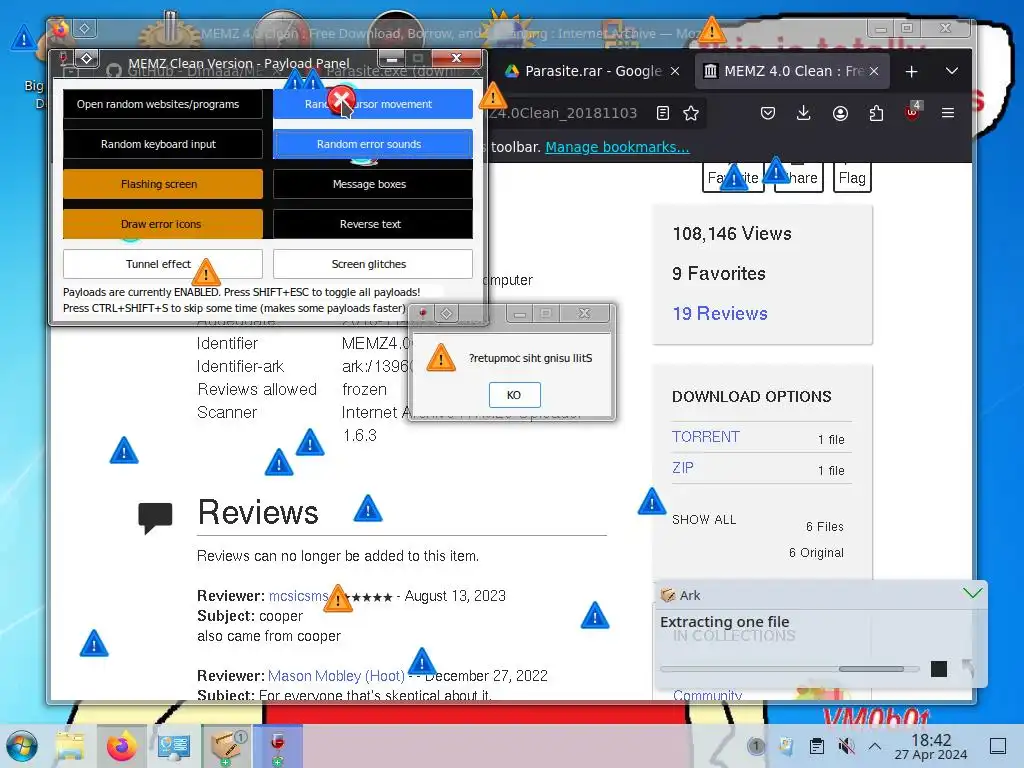Expand the list all tabs chevron
1024x768 pixels.
952,71
